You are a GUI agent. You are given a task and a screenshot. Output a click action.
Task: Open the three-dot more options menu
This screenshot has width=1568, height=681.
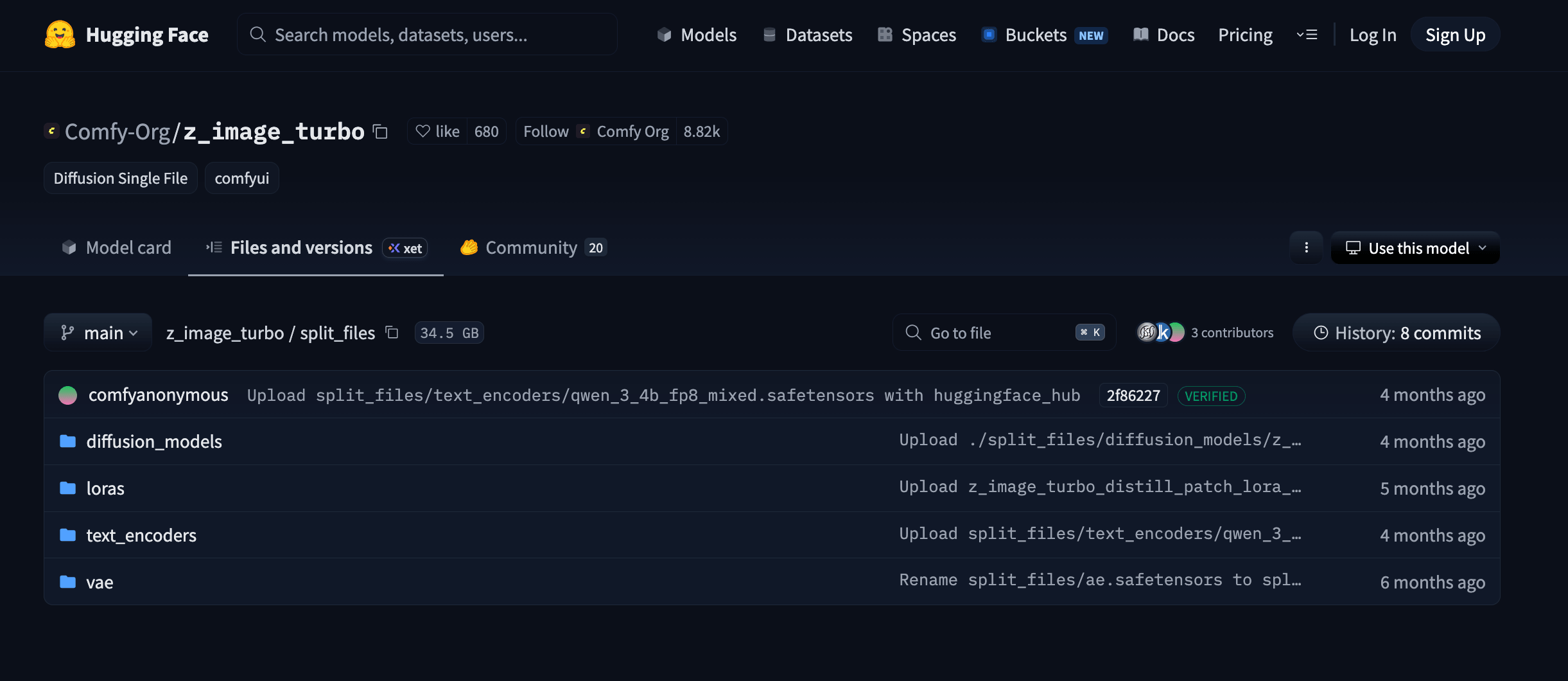coord(1306,247)
